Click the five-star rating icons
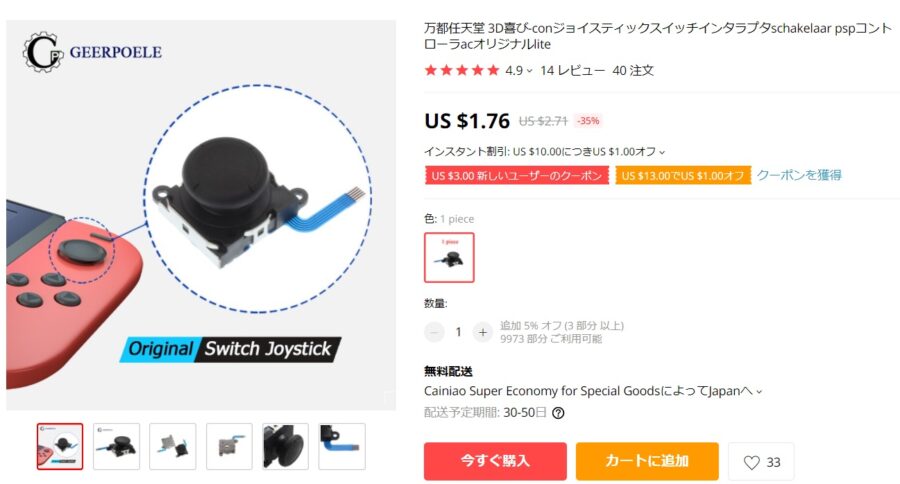The image size is (900, 484). click(x=461, y=71)
